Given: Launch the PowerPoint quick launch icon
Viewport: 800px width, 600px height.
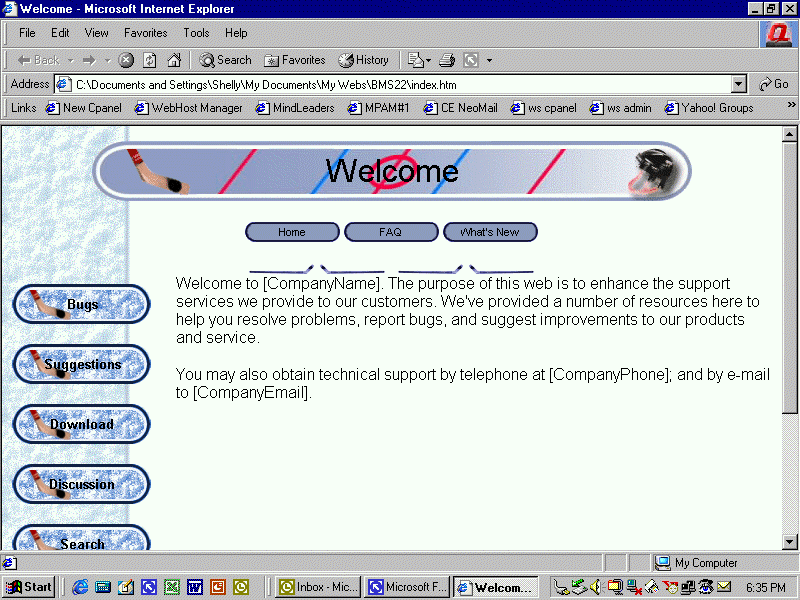Looking at the screenshot, I should pyautogui.click(x=217, y=587).
